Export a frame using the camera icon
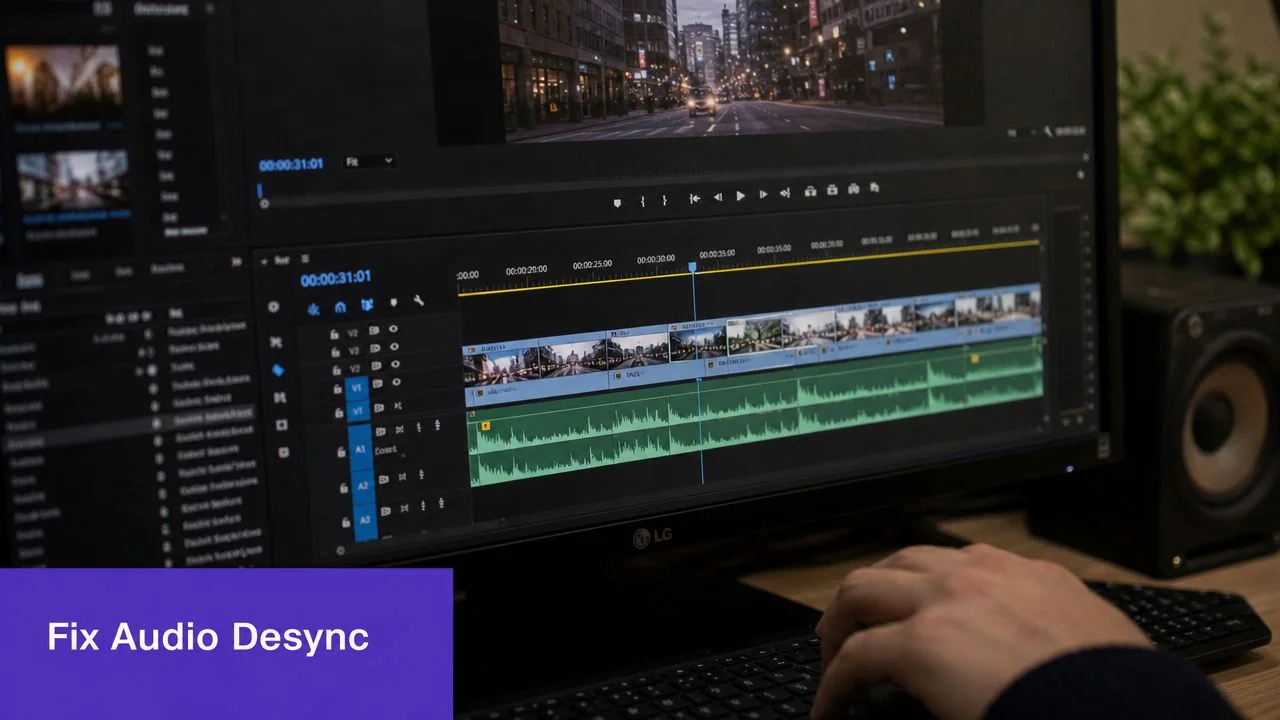Viewport: 1280px width, 720px height. pyautogui.click(x=853, y=188)
